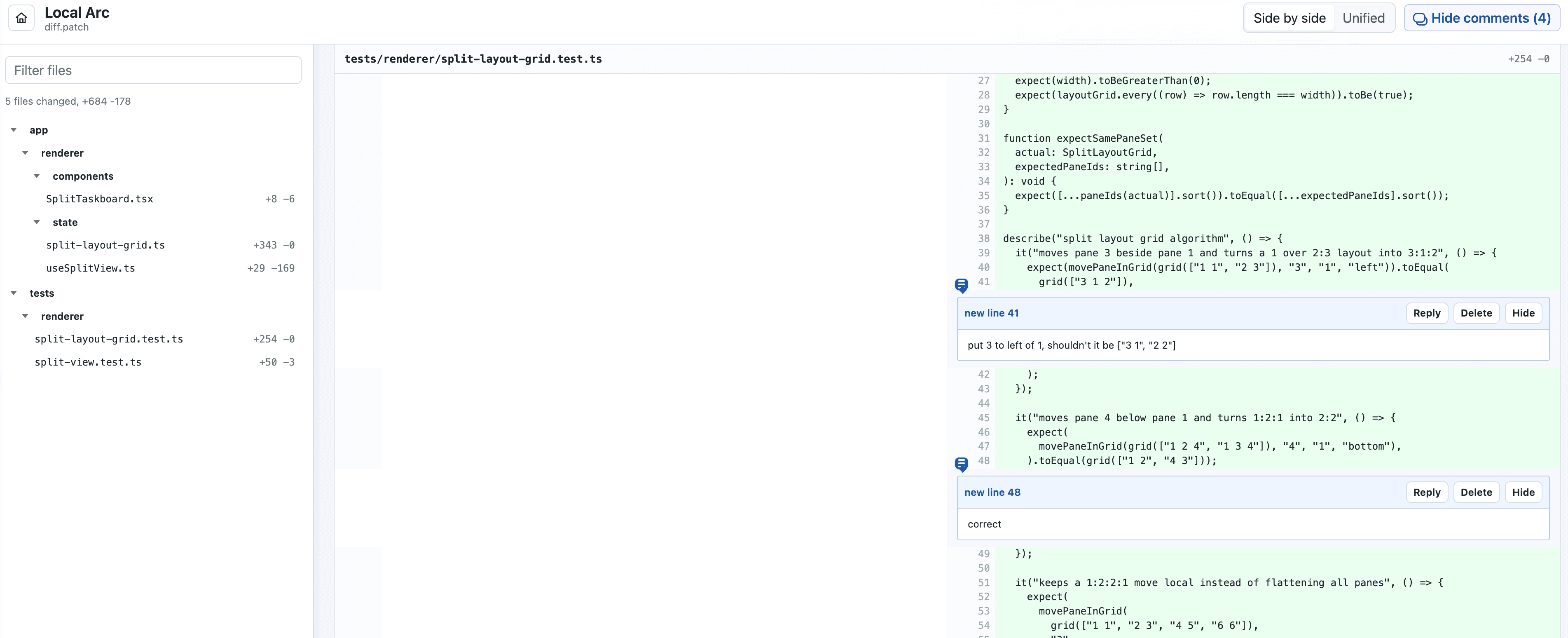This screenshot has height=638, width=1568.
Task: Open useSplitView.ts file
Action: tap(91, 268)
